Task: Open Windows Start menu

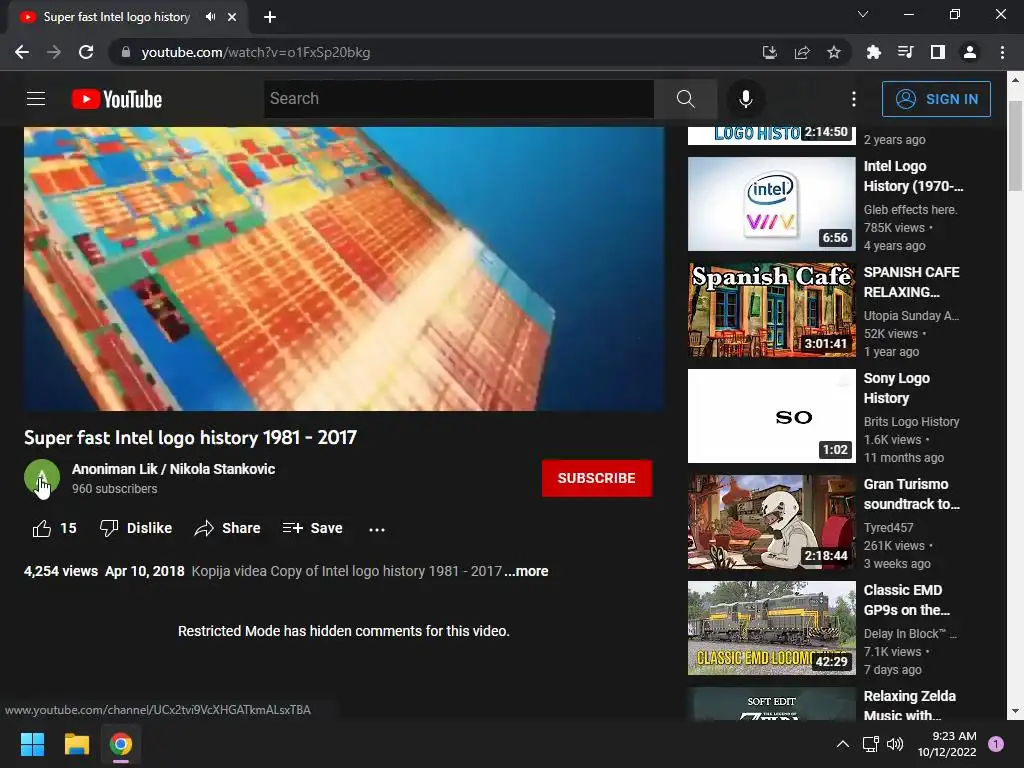Action: point(32,744)
